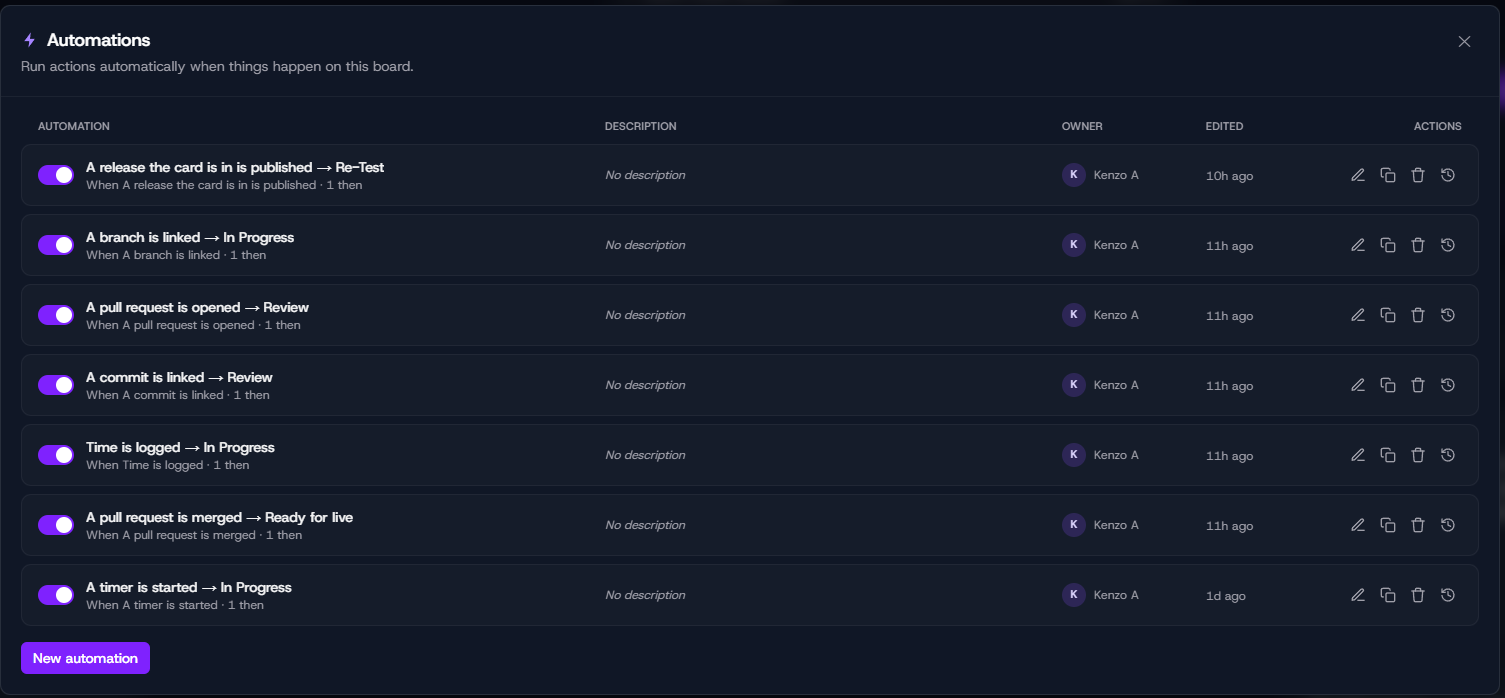Turn off the 'A commit is linked' toggle
The width and height of the screenshot is (1505, 698).
56,385
